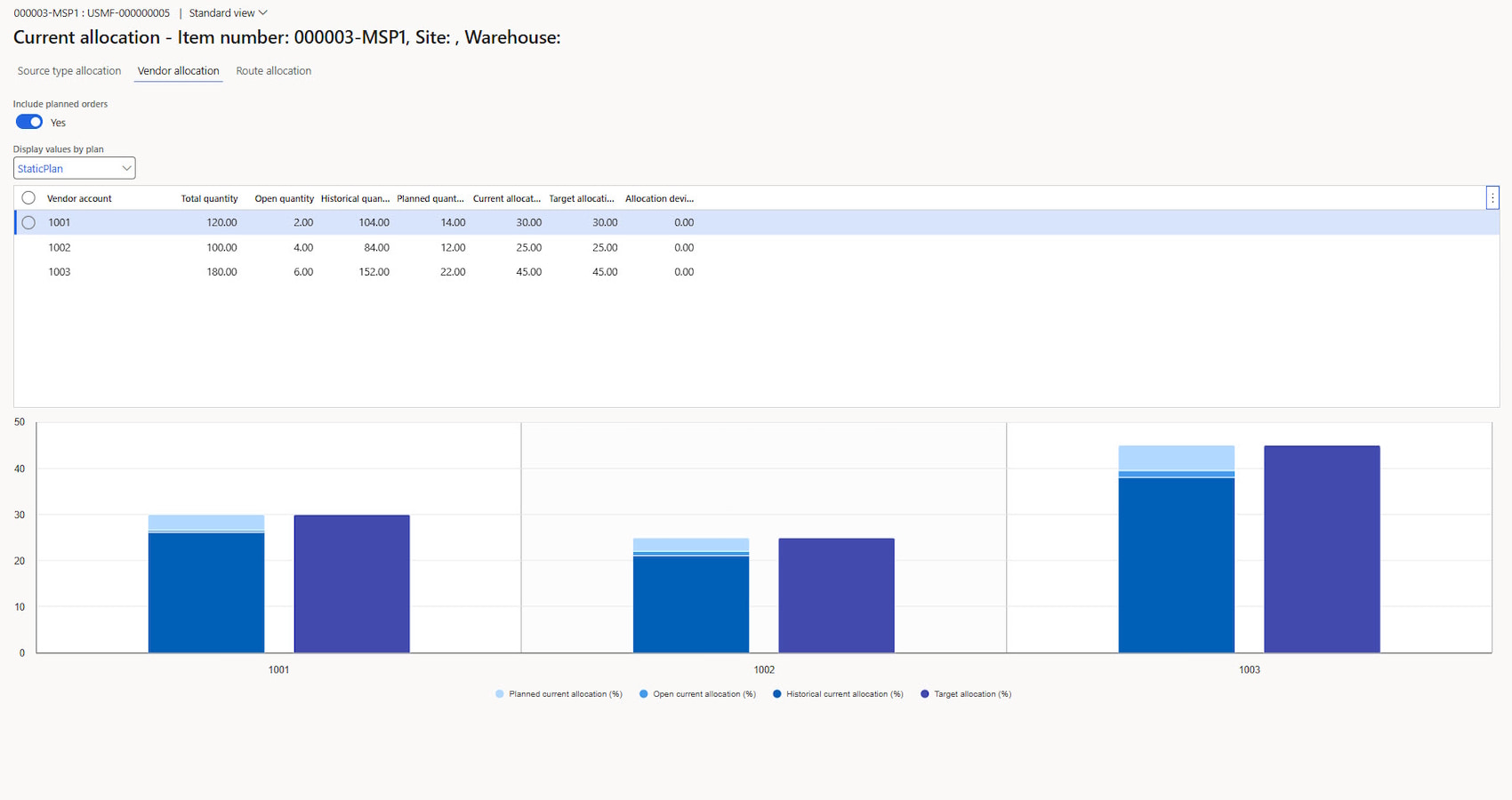Image resolution: width=1512 pixels, height=800 pixels.
Task: Open the Display values by plan dropdown
Action: [x=74, y=168]
